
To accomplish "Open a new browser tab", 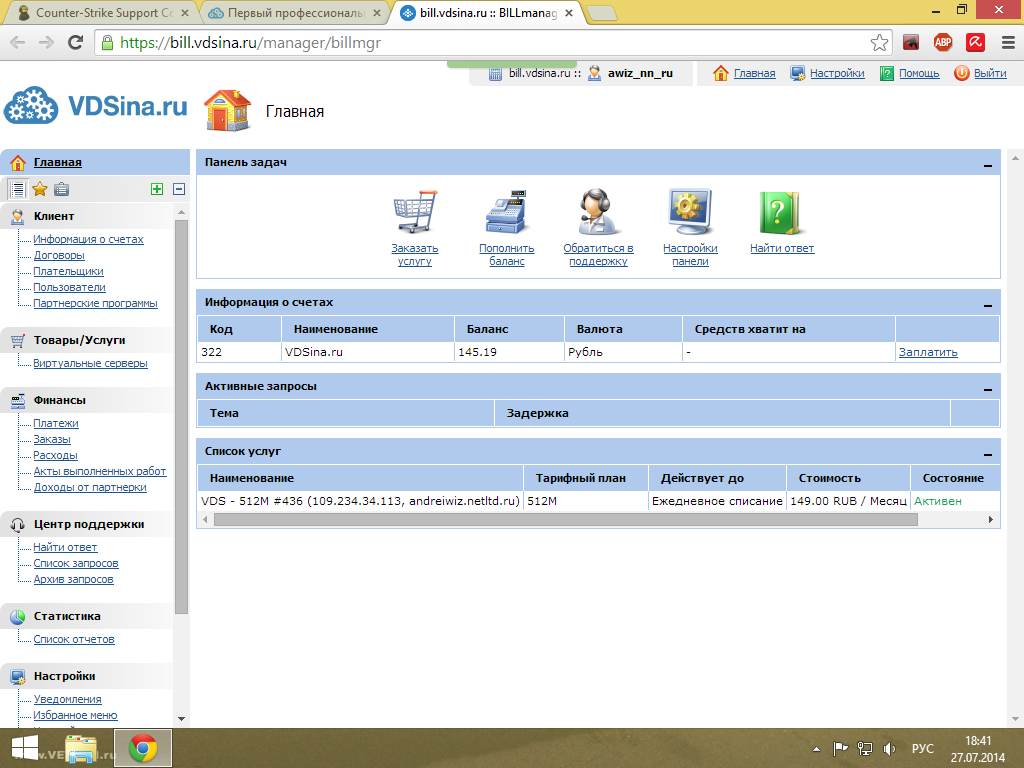I will (601, 13).
